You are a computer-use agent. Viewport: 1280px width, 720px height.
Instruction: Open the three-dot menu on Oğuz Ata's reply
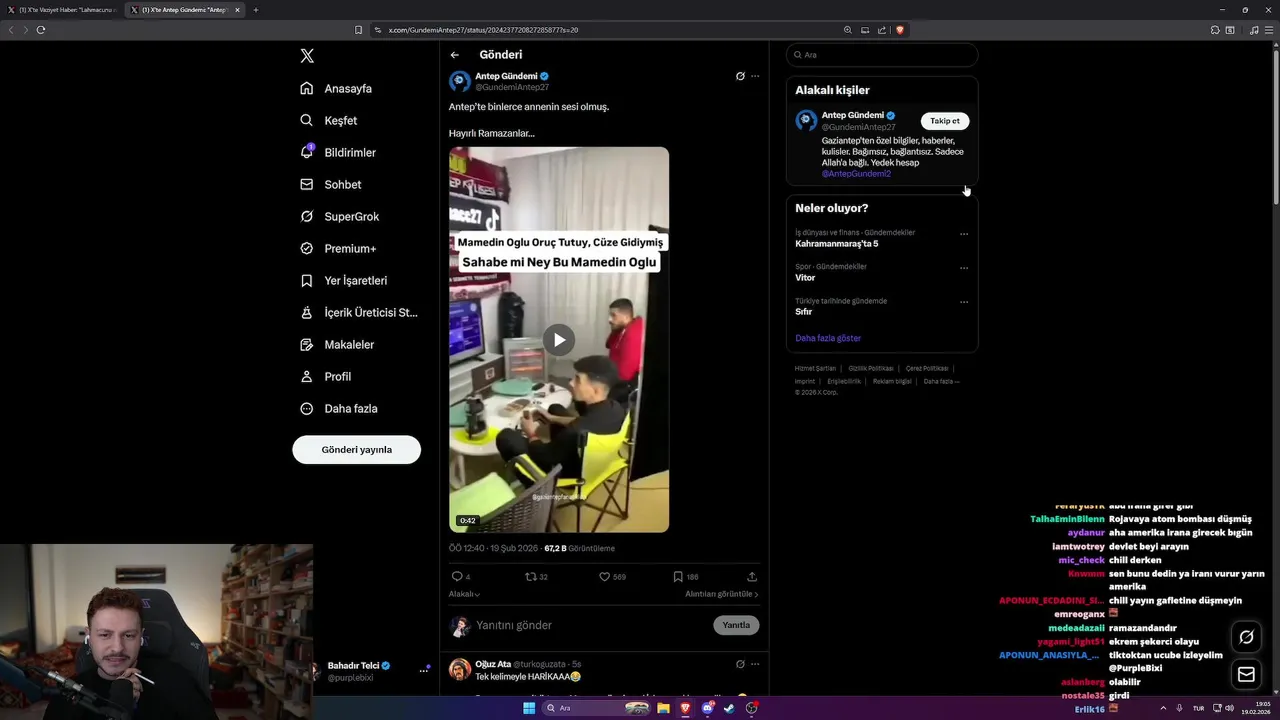coord(755,664)
